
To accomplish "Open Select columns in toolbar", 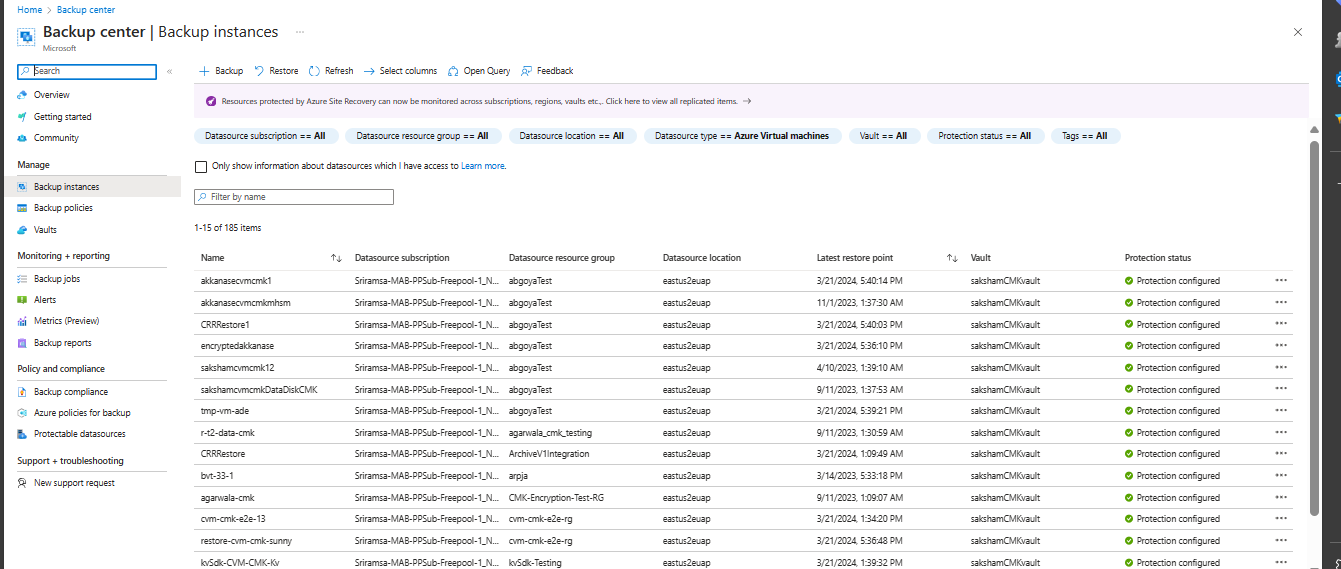I will coord(400,71).
